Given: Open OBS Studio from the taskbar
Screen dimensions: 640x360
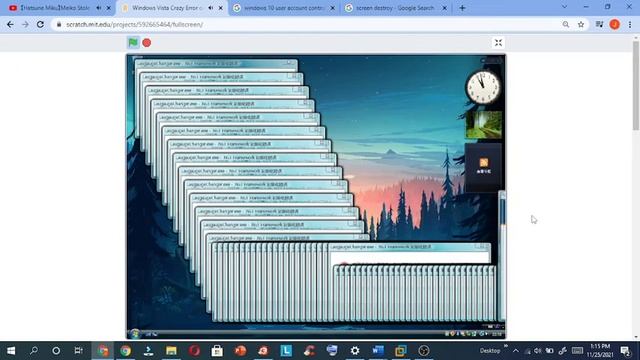Looking at the screenshot, I should 424,351.
